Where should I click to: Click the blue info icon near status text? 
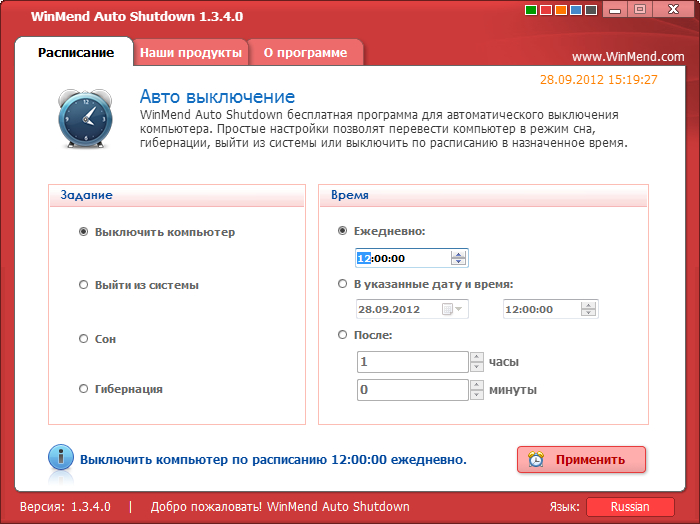tap(61, 458)
